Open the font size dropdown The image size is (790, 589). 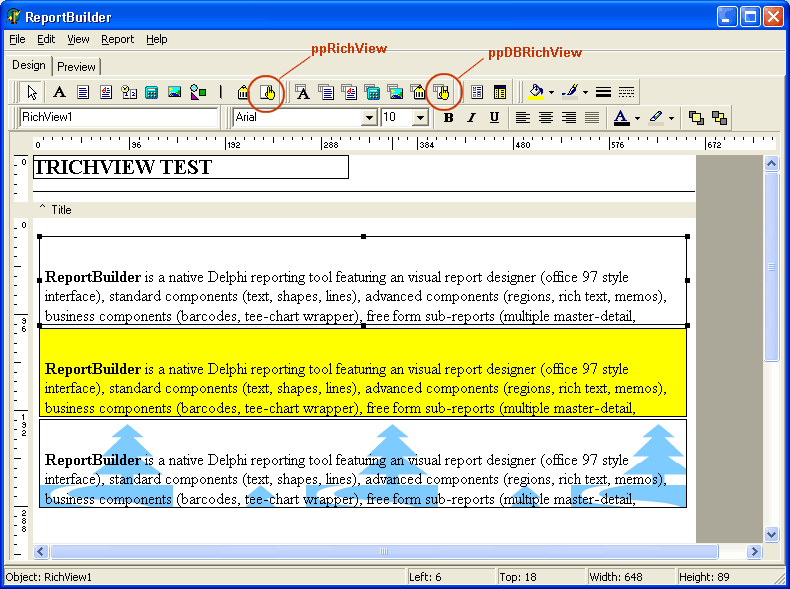tap(420, 118)
